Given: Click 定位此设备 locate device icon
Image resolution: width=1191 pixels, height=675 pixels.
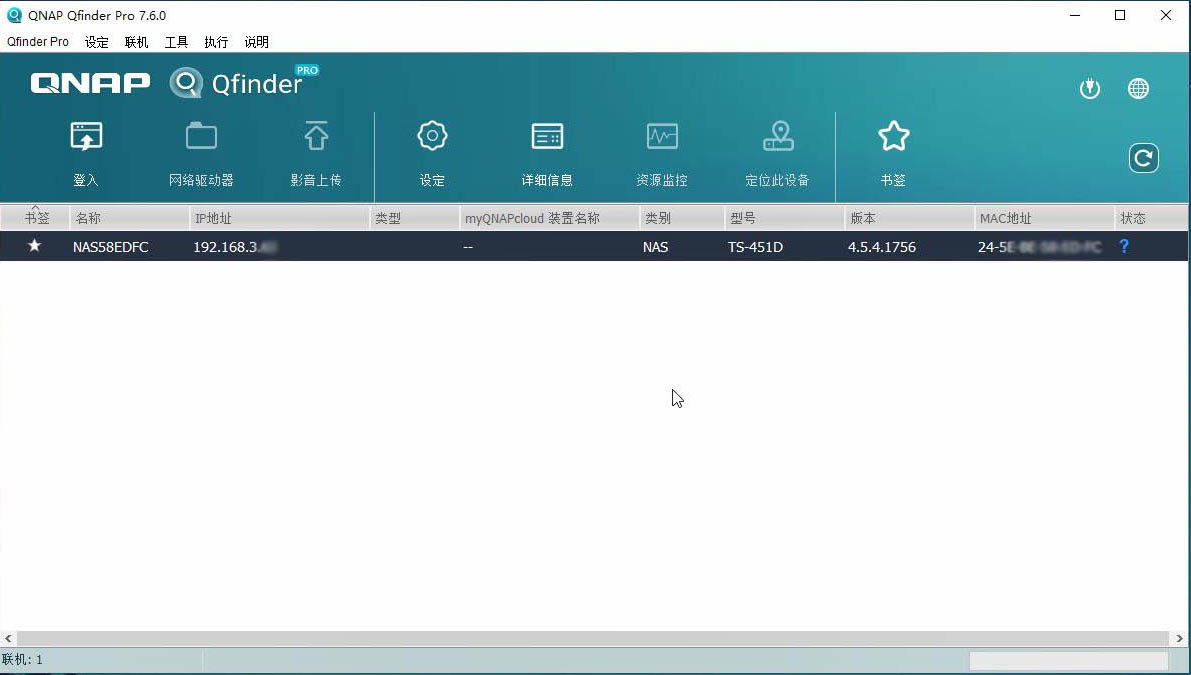Looking at the screenshot, I should click(777, 153).
